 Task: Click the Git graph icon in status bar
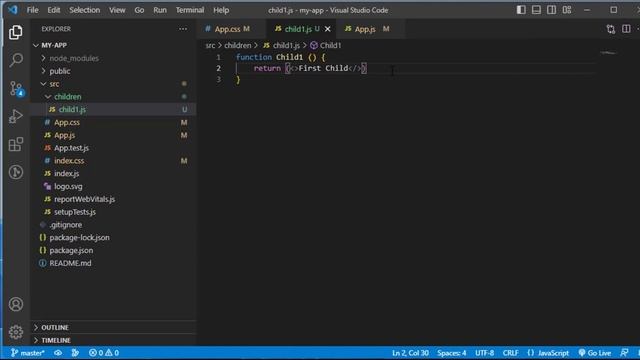coord(75,353)
